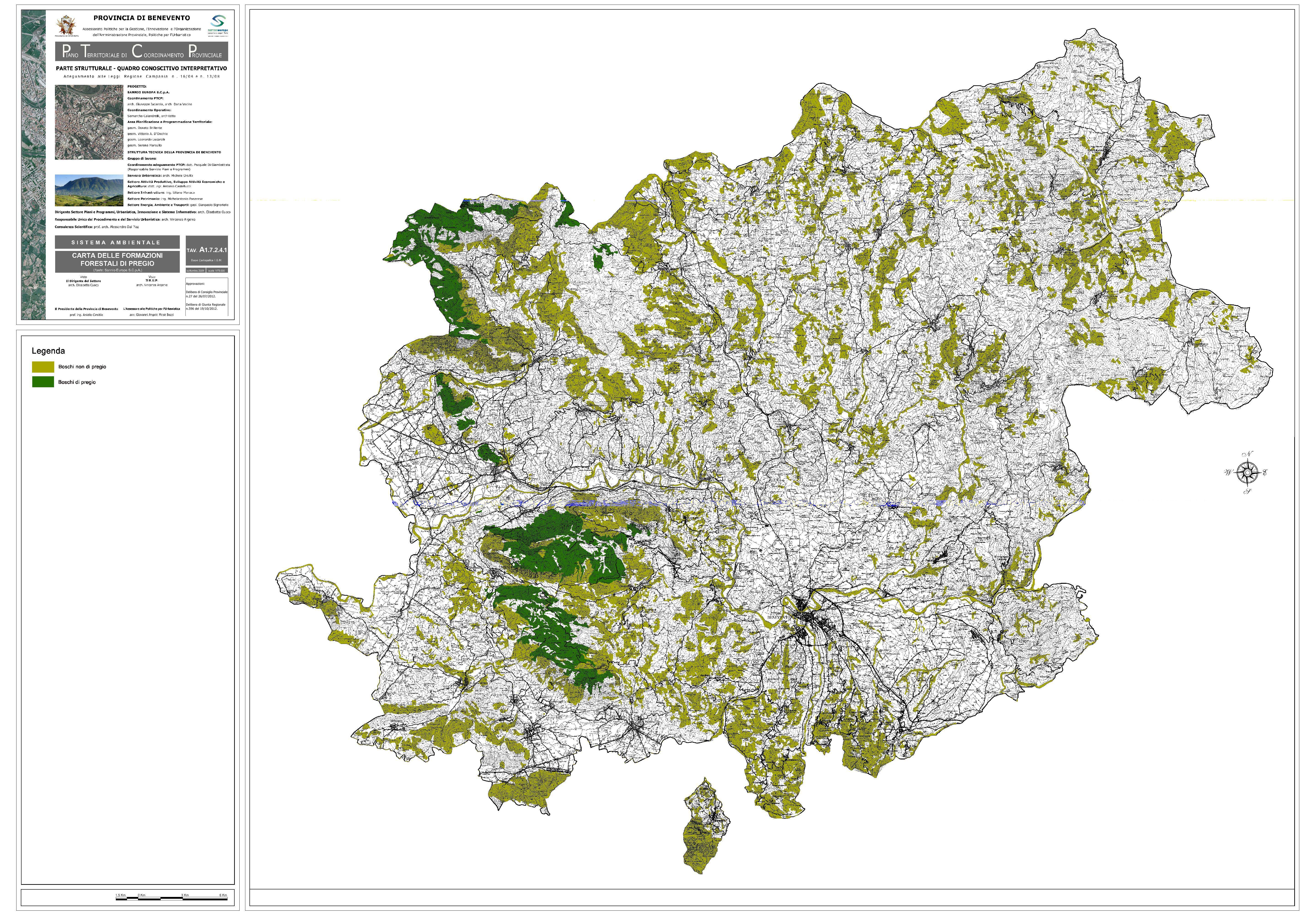
Task: Click the 'Boschi di pregio' legend label
Action: click(77, 382)
